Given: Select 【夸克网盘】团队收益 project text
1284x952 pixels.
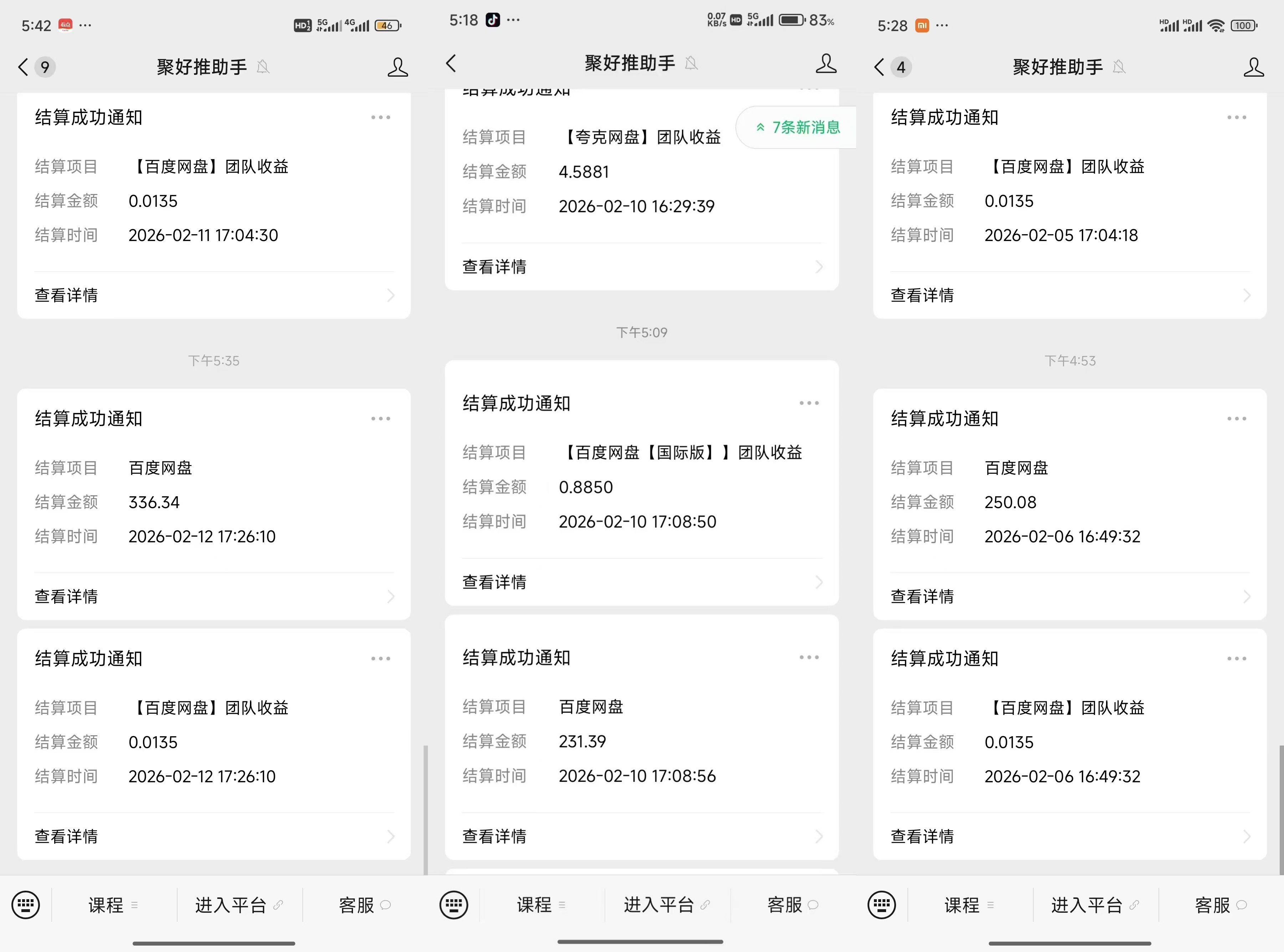Looking at the screenshot, I should [x=640, y=137].
